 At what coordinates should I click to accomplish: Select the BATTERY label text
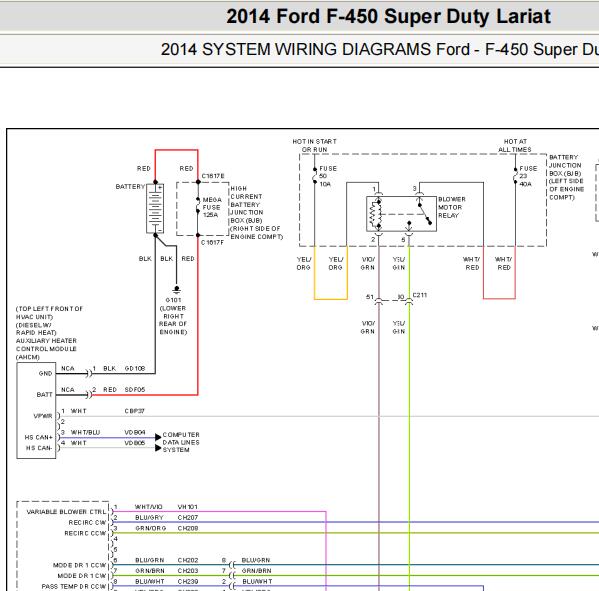[130, 186]
